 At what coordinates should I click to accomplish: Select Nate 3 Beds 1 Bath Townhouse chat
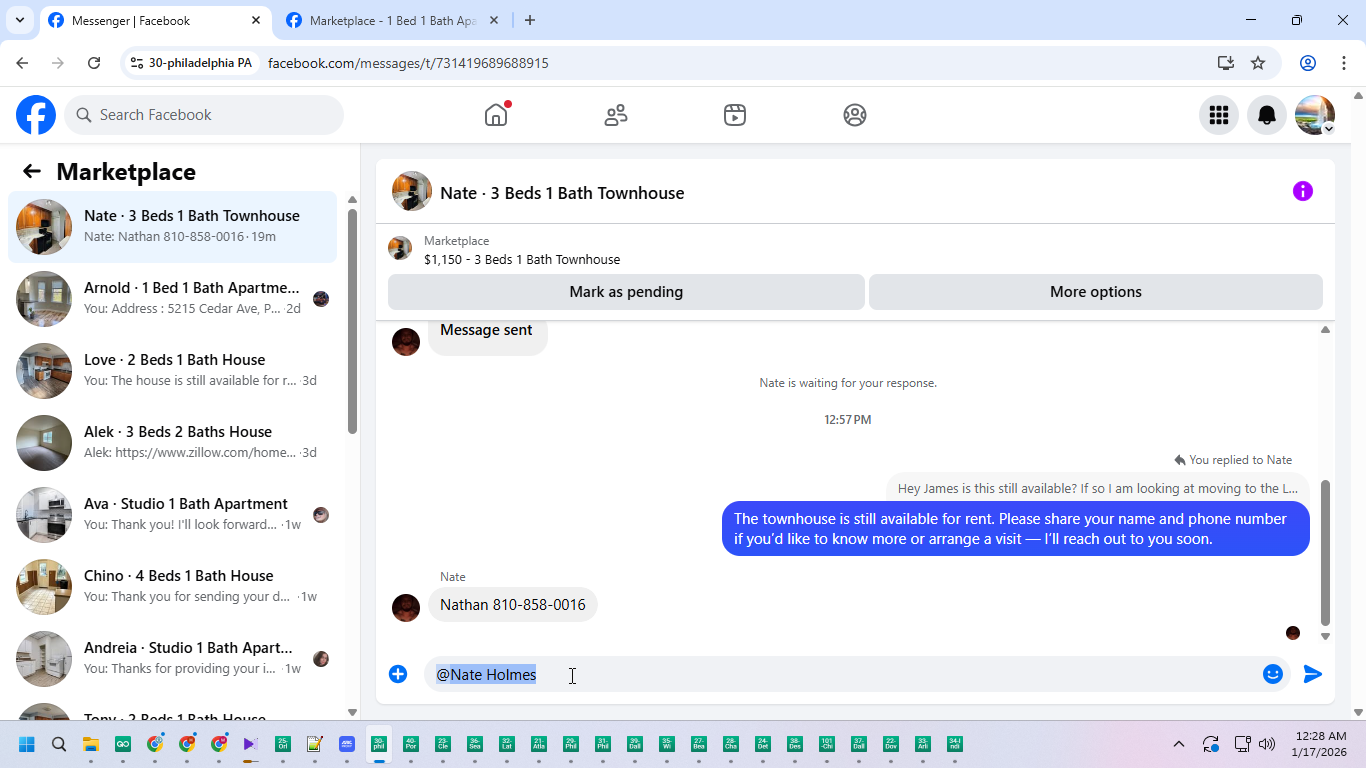pos(173,227)
